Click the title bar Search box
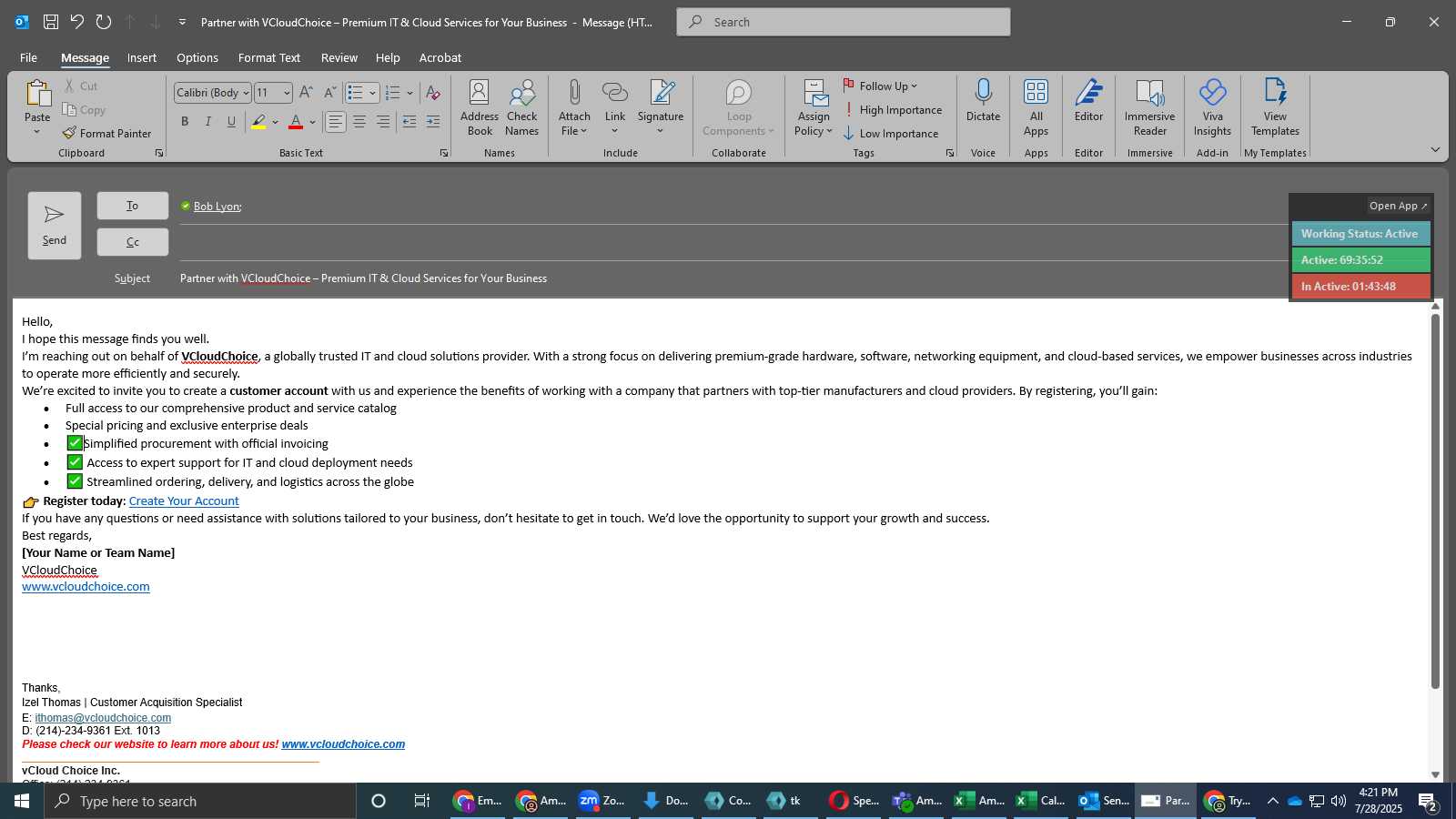Viewport: 1456px width, 819px height. point(844,22)
